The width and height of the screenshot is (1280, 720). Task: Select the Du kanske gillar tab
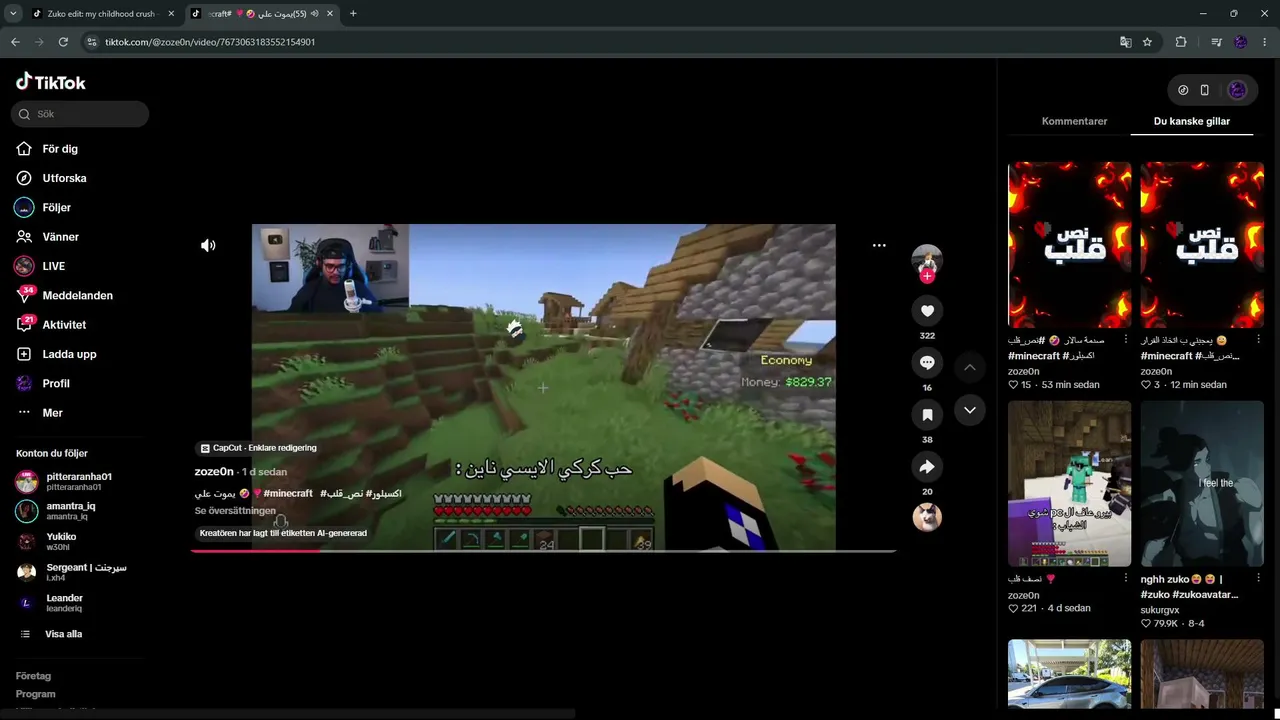pyautogui.click(x=1192, y=121)
